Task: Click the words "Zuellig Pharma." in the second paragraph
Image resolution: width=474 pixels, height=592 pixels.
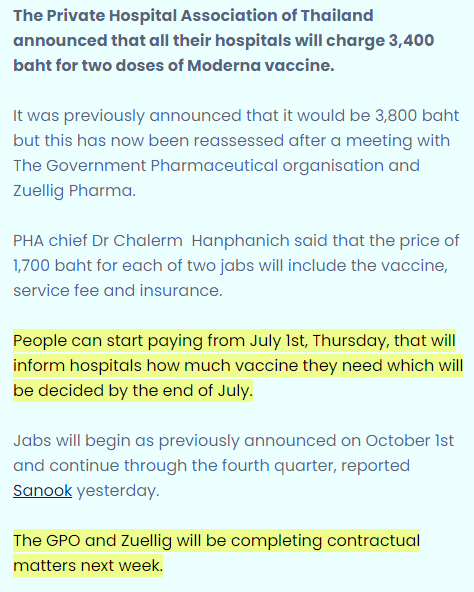Action: (x=74, y=191)
